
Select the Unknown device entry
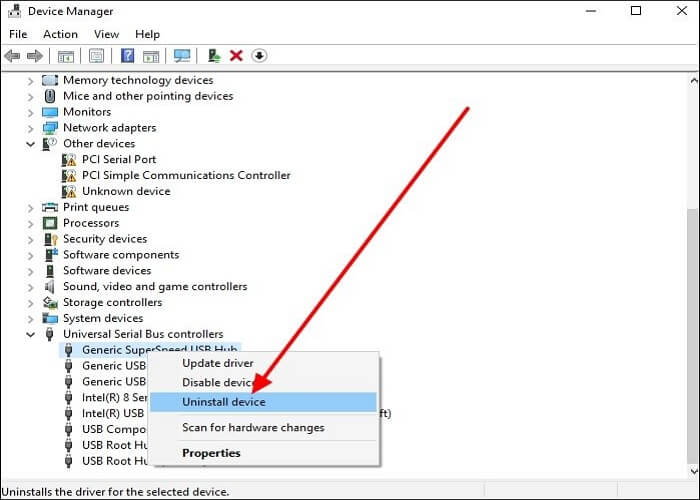point(126,192)
